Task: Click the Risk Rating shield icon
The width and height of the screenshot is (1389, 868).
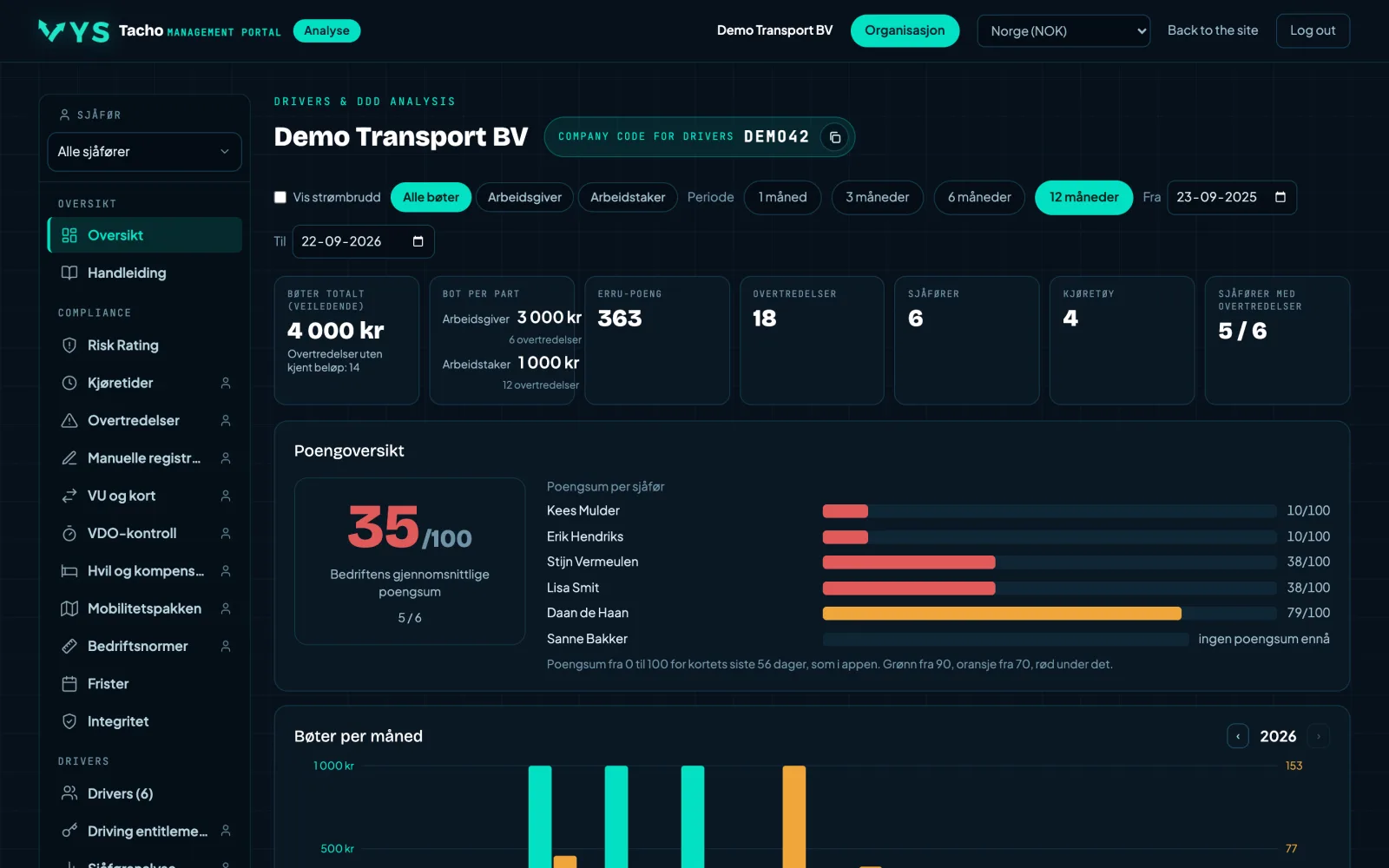Action: click(x=69, y=345)
